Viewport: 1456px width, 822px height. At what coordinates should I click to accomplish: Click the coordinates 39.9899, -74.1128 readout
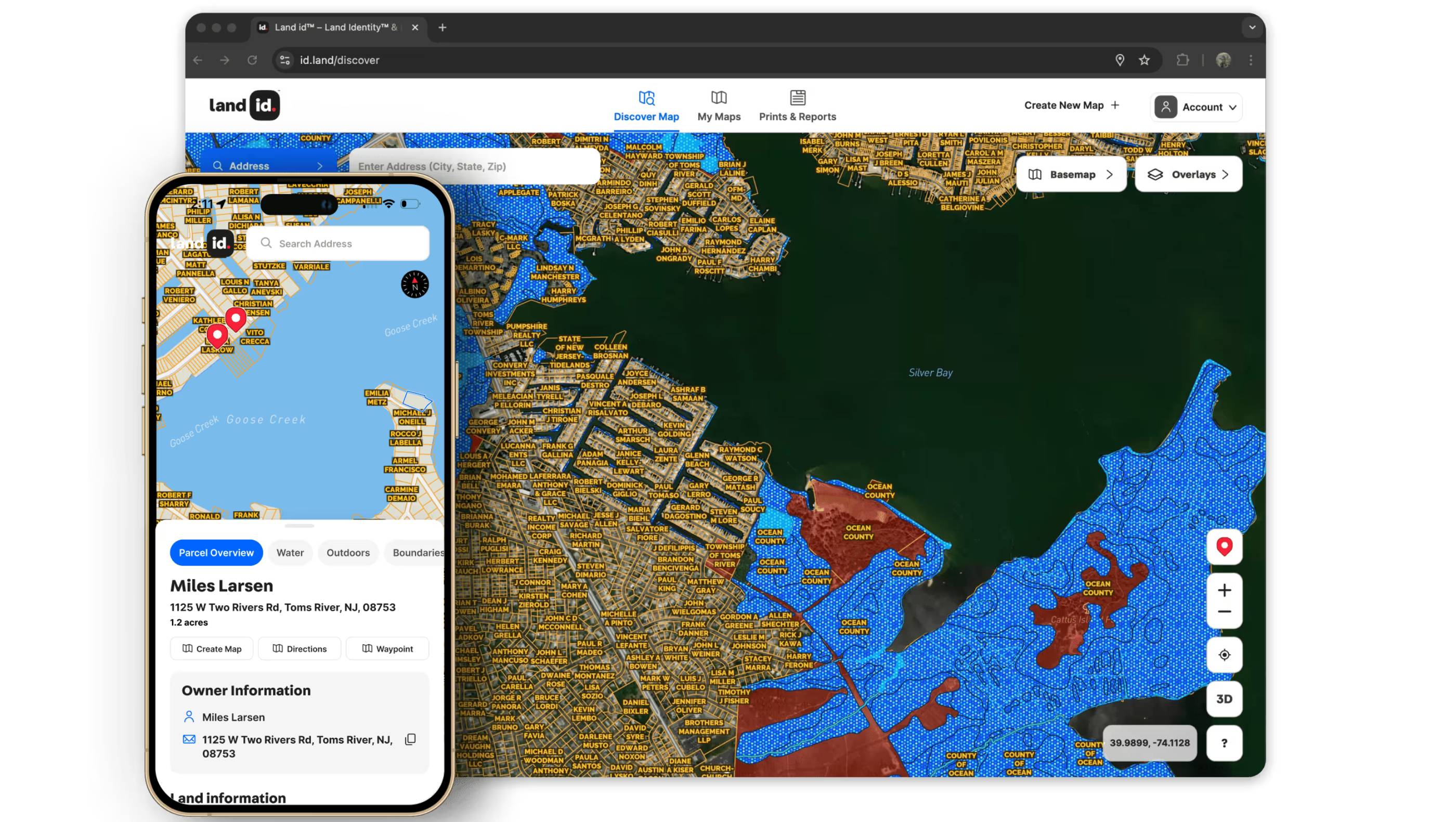[1149, 743]
